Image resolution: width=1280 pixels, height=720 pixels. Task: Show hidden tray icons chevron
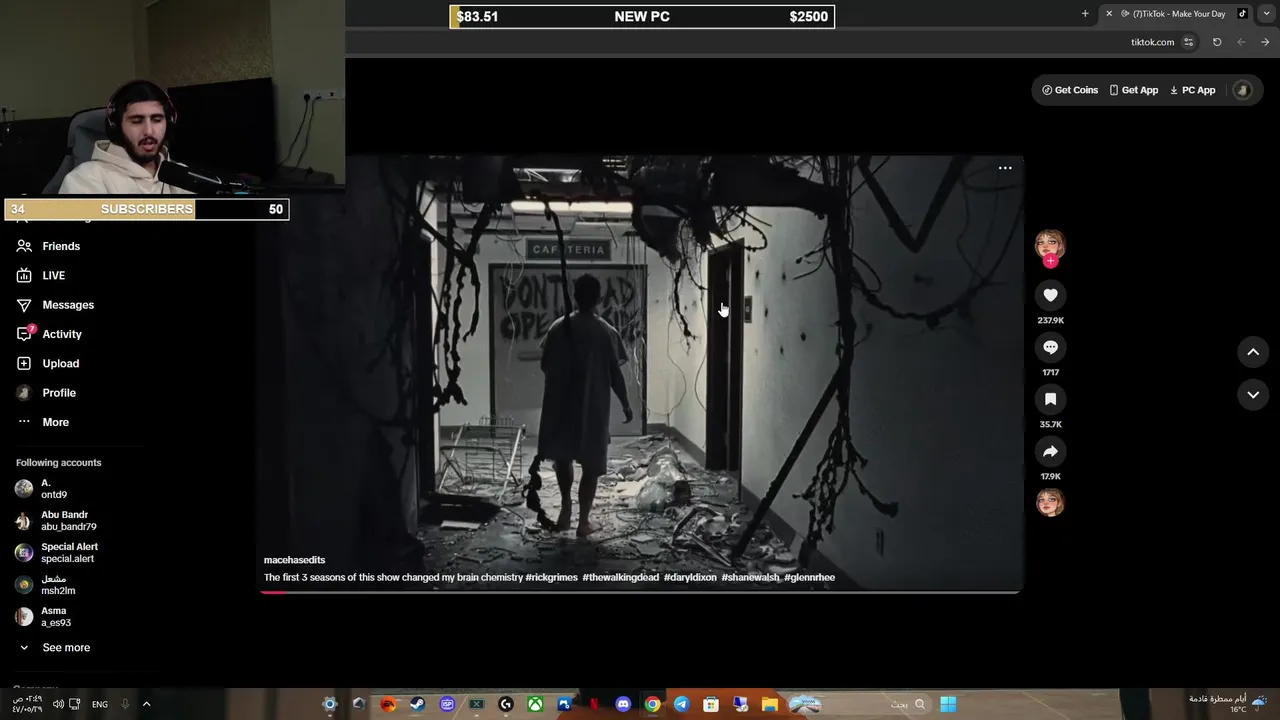click(x=146, y=704)
